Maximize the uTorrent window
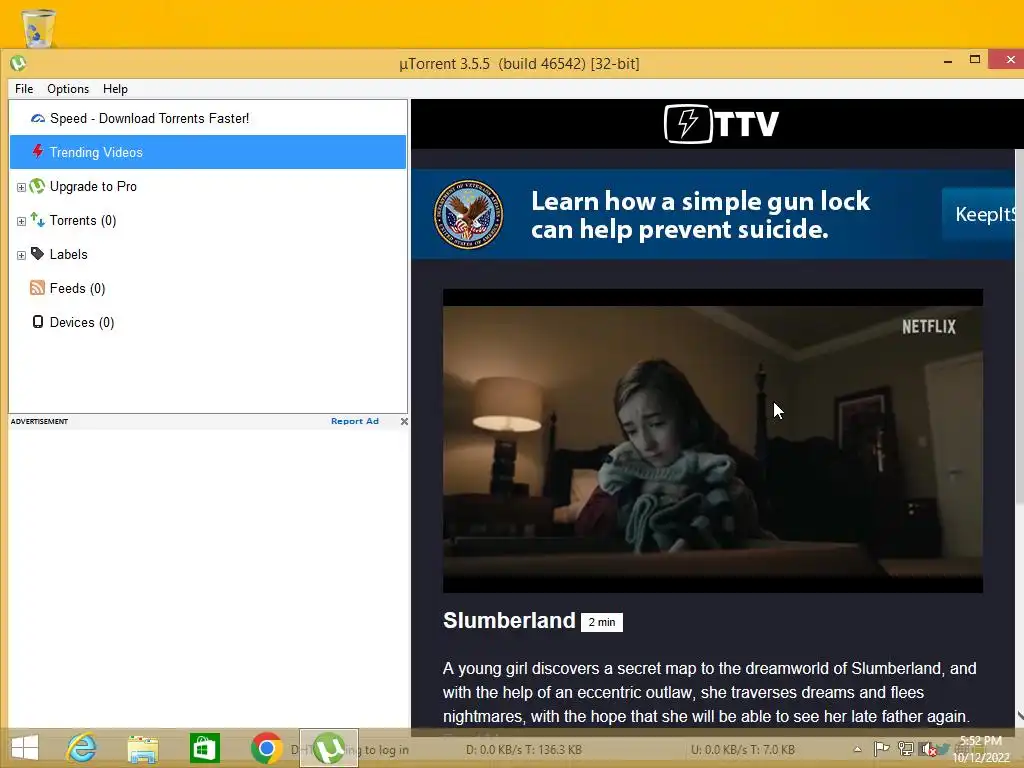This screenshot has height=768, width=1024. click(x=974, y=59)
